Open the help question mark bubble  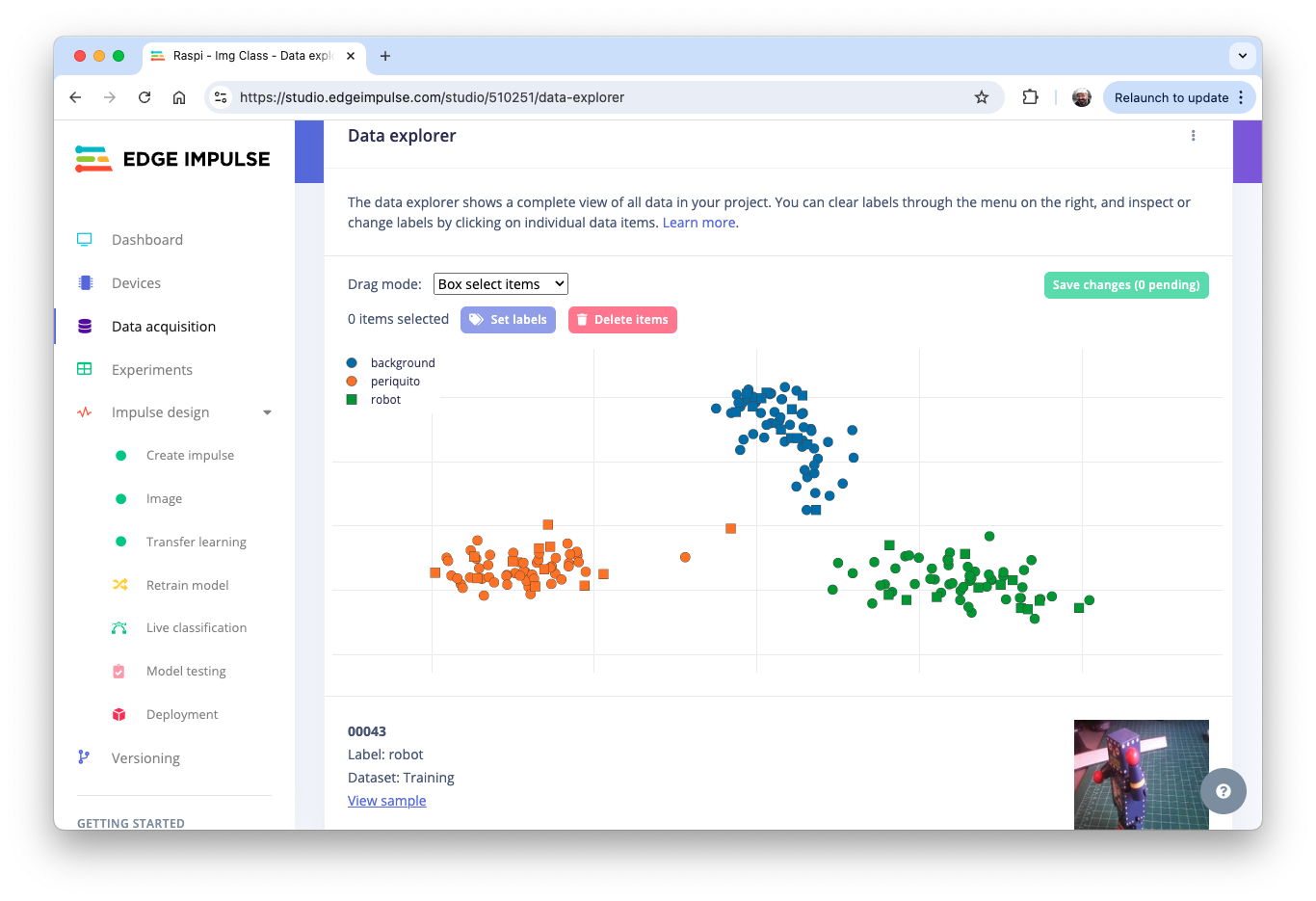pos(1223,791)
